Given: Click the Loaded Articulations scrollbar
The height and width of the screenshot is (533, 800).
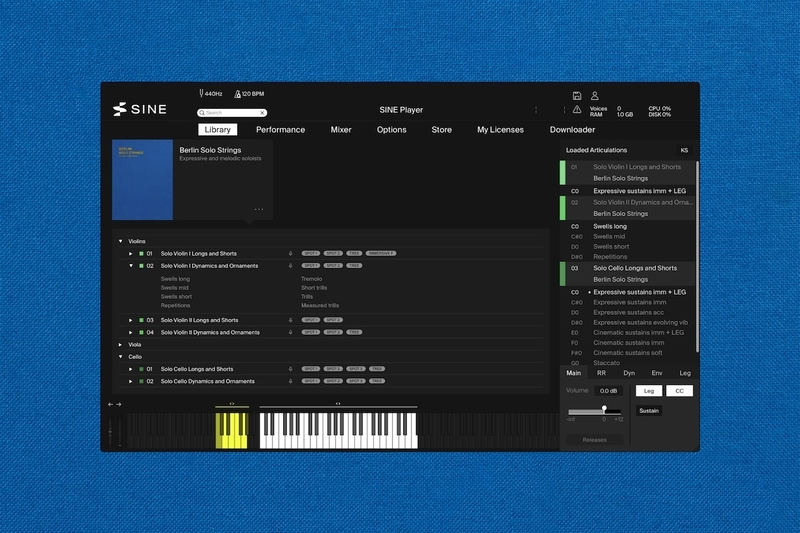Looking at the screenshot, I should tap(697, 257).
